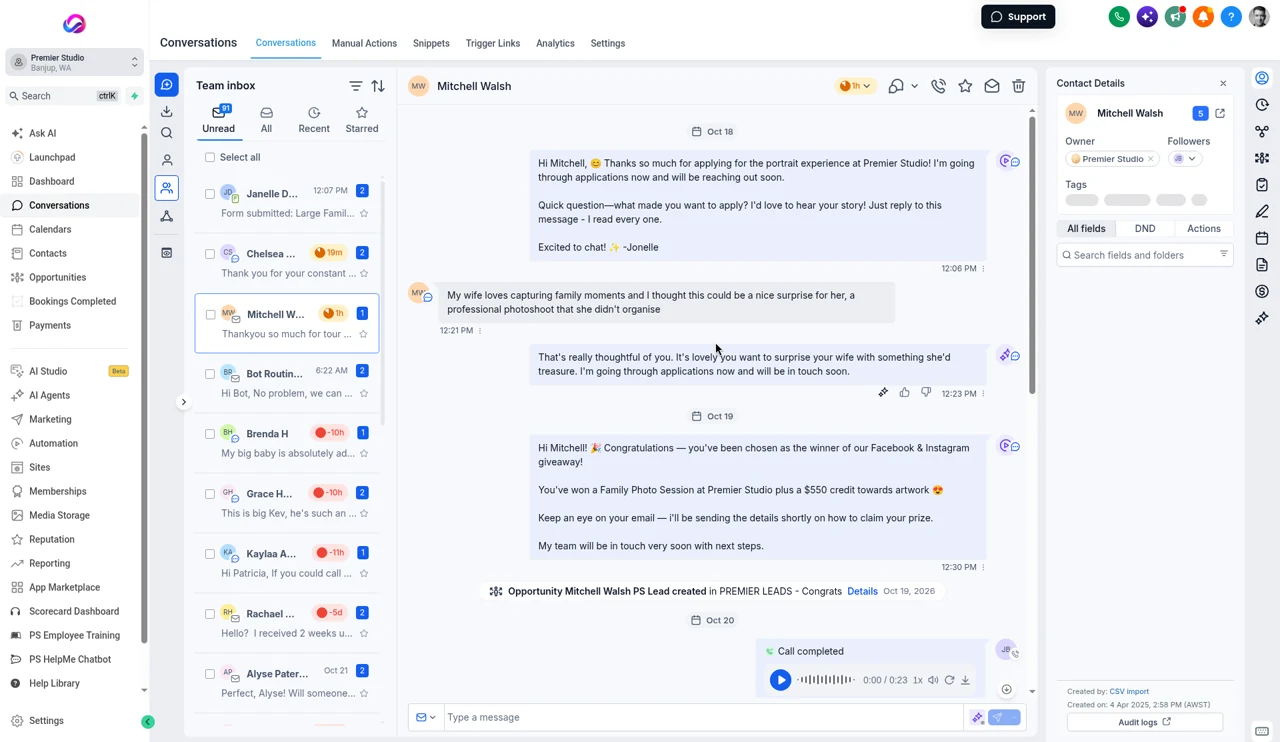Switch to the Manual Actions tab

pyautogui.click(x=364, y=43)
